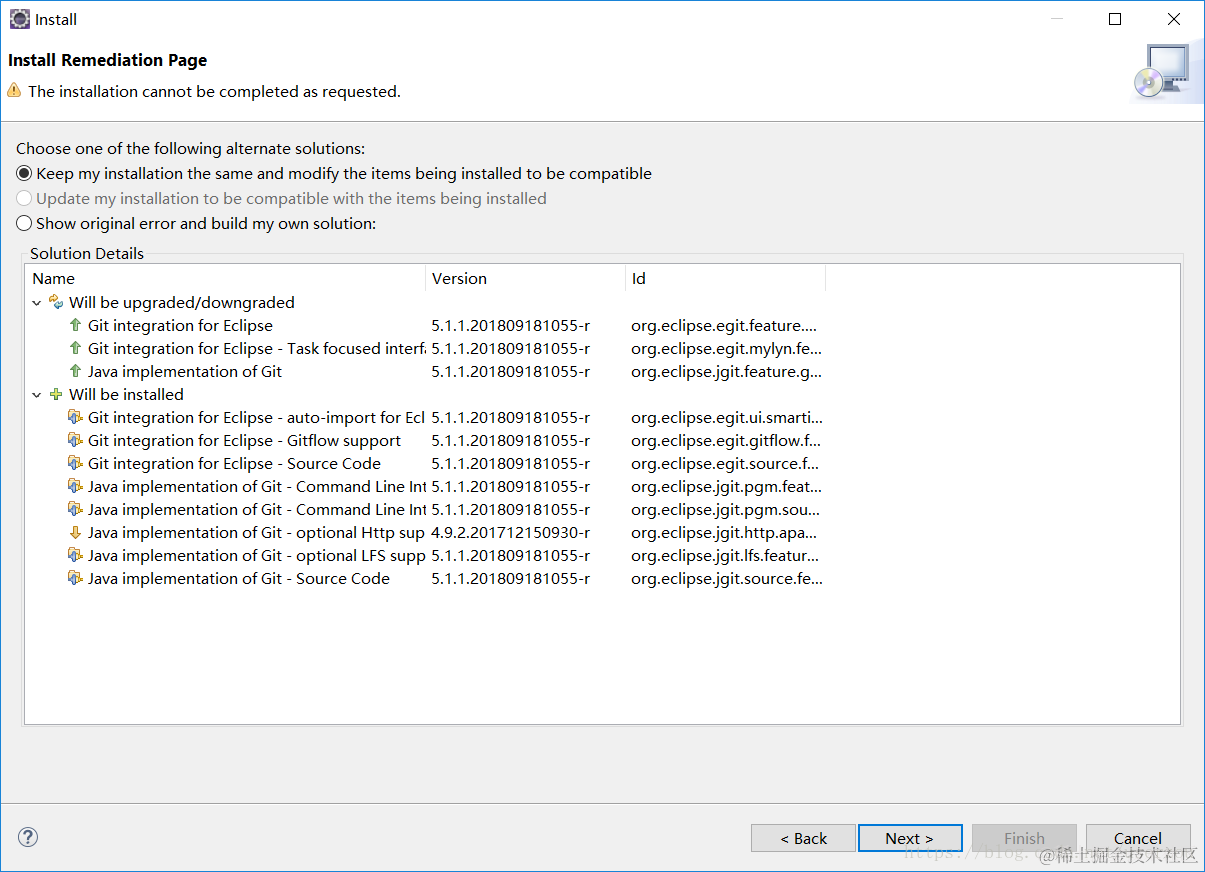Viewport: 1205px width, 872px height.
Task: Click feature icon for org.eclipse.jgit.pgm.feat row
Action: [x=75, y=486]
